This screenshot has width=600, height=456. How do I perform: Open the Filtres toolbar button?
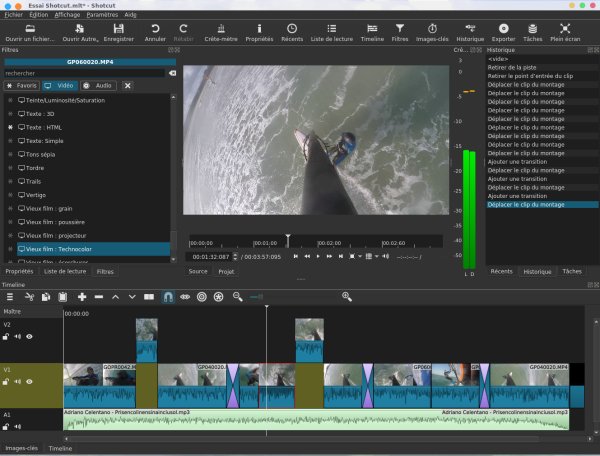point(400,29)
